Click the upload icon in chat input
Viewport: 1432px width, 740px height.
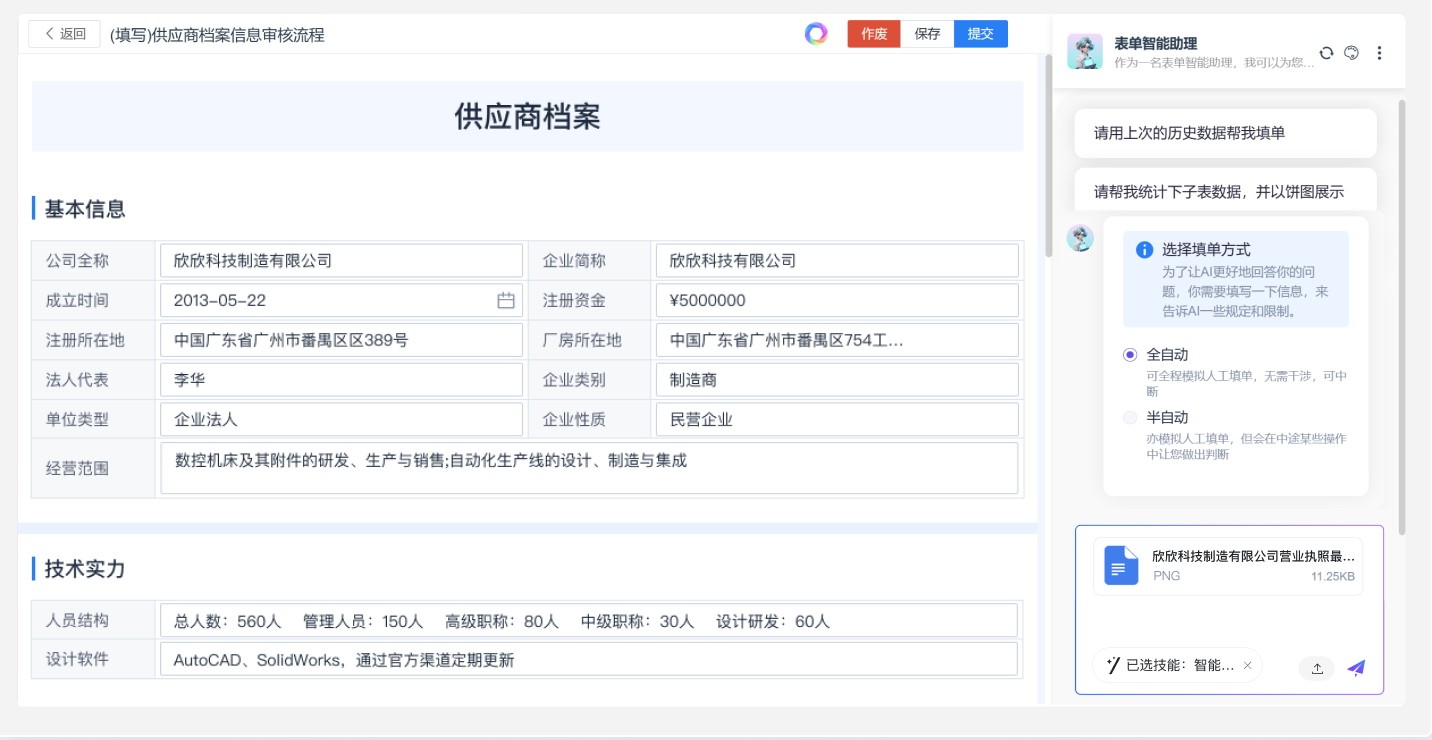click(x=1317, y=668)
